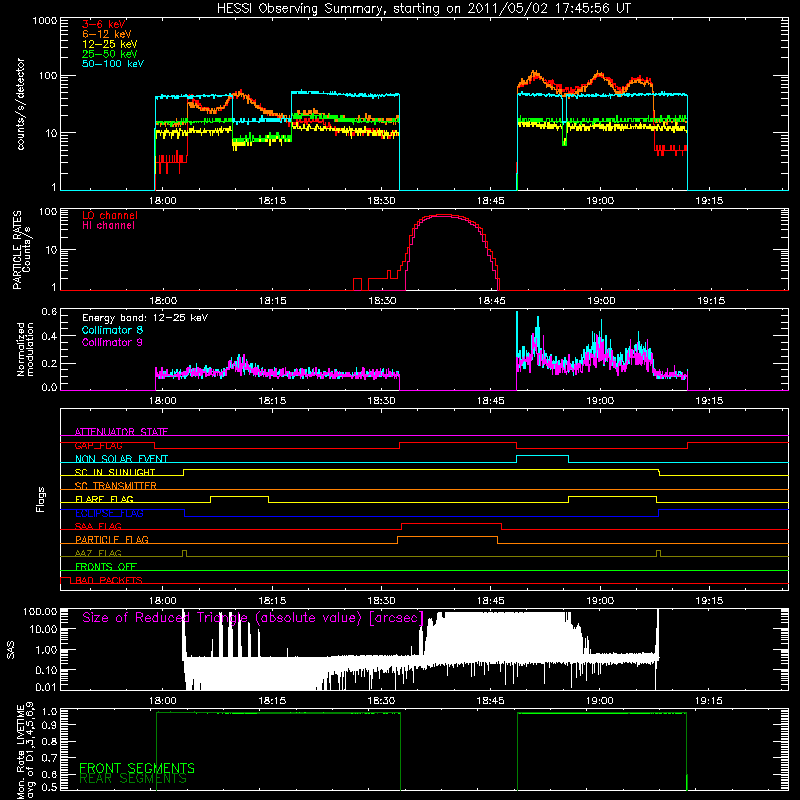Click the 18:30 tick under the modulation plot
800x800 pixels.
click(x=382, y=401)
